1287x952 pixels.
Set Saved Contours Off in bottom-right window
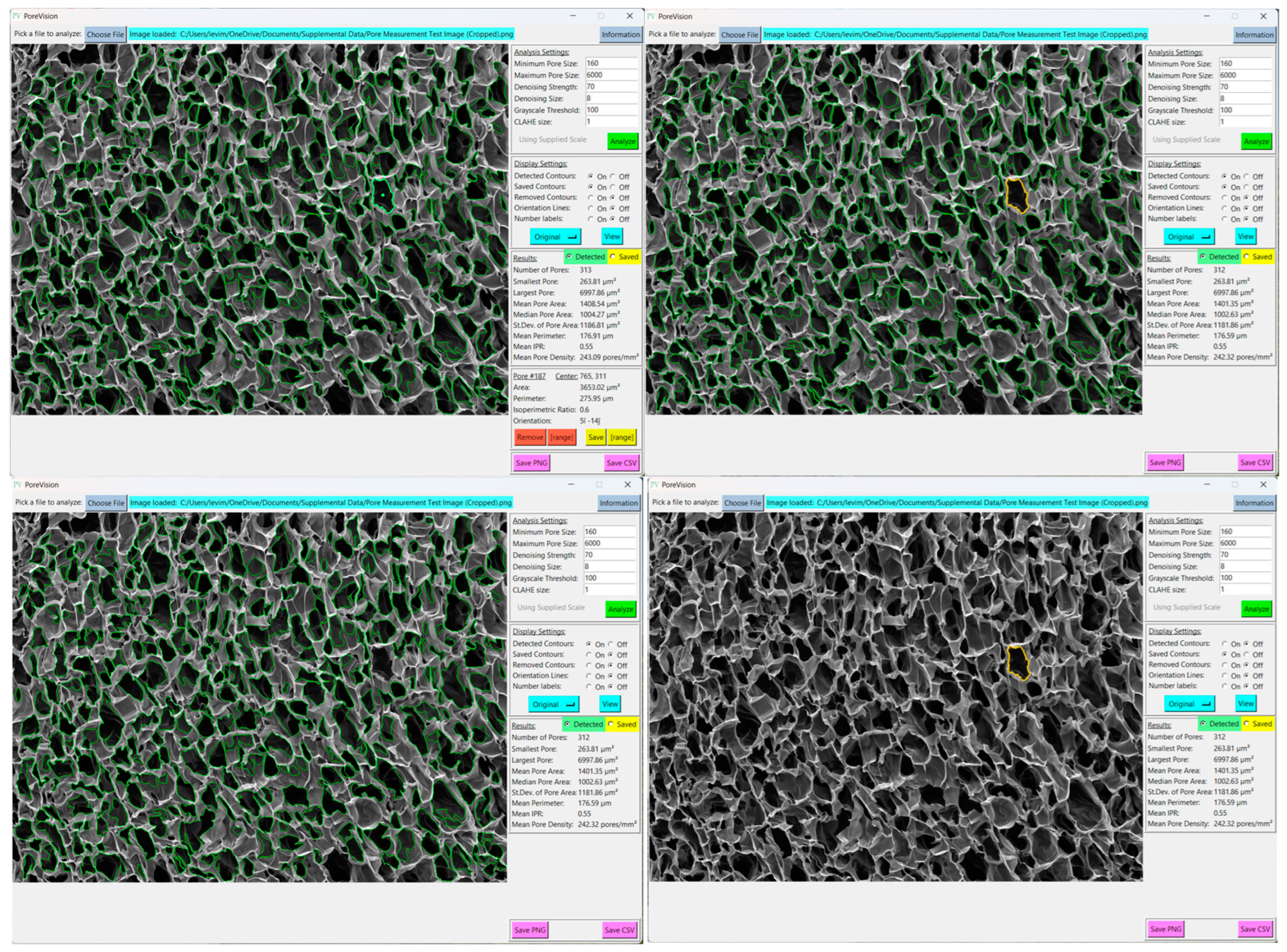click(x=1246, y=654)
